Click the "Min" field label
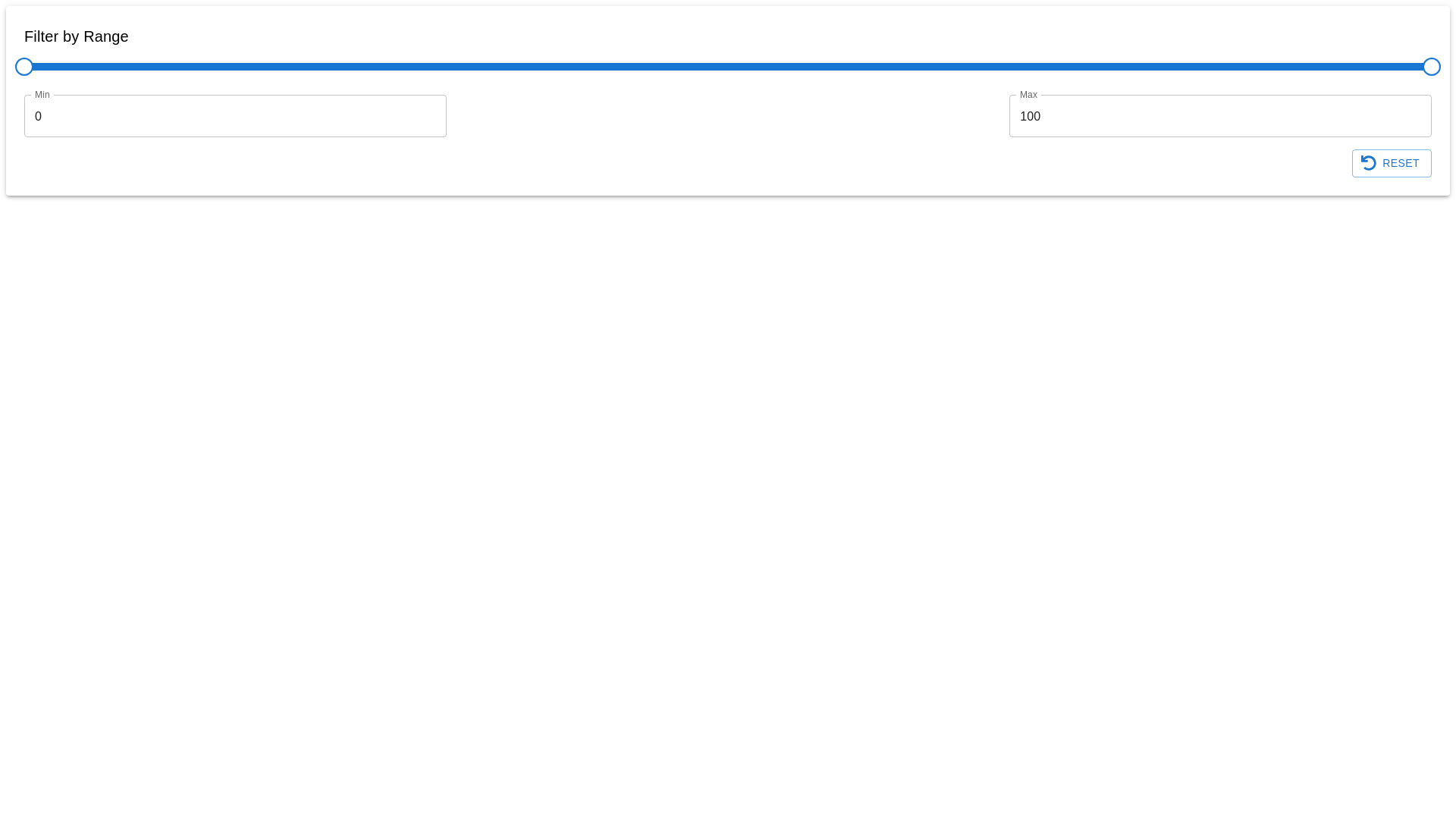1456x819 pixels. [x=42, y=95]
